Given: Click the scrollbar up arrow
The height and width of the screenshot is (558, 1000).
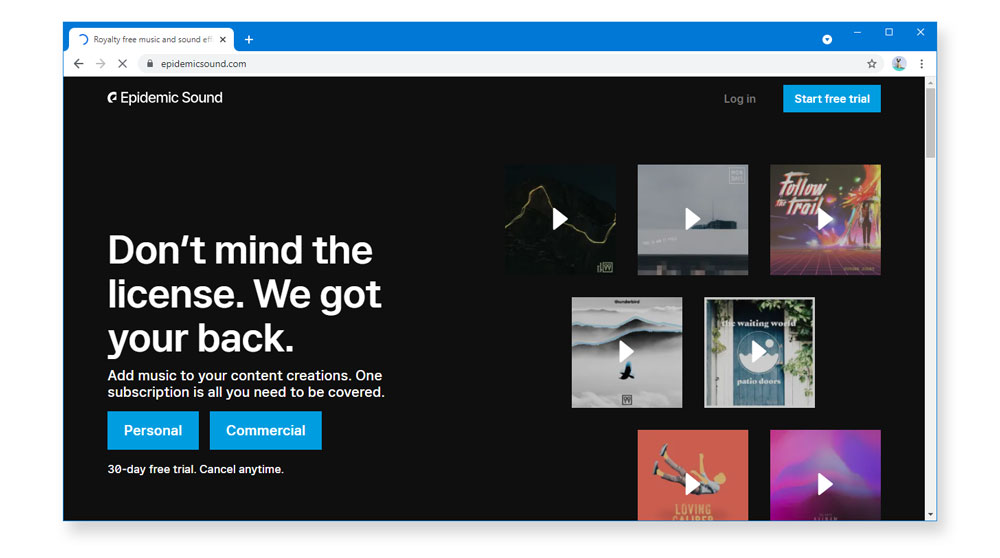Looking at the screenshot, I should coord(930,83).
